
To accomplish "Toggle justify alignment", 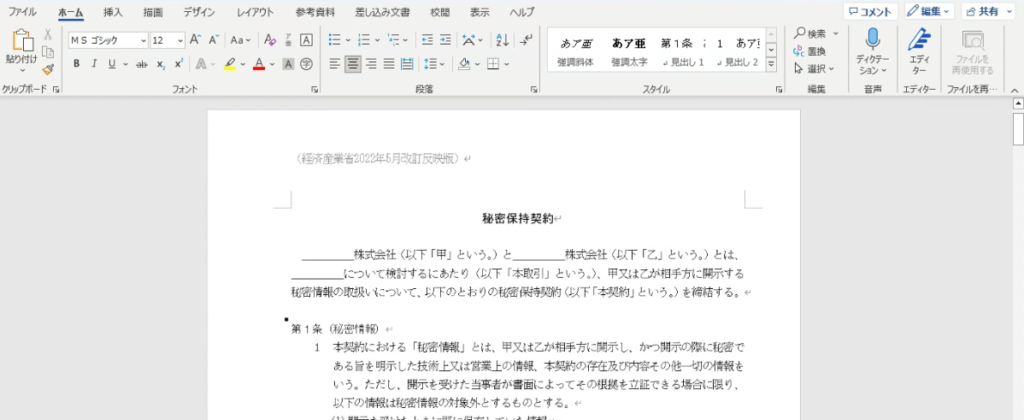I will tap(389, 63).
